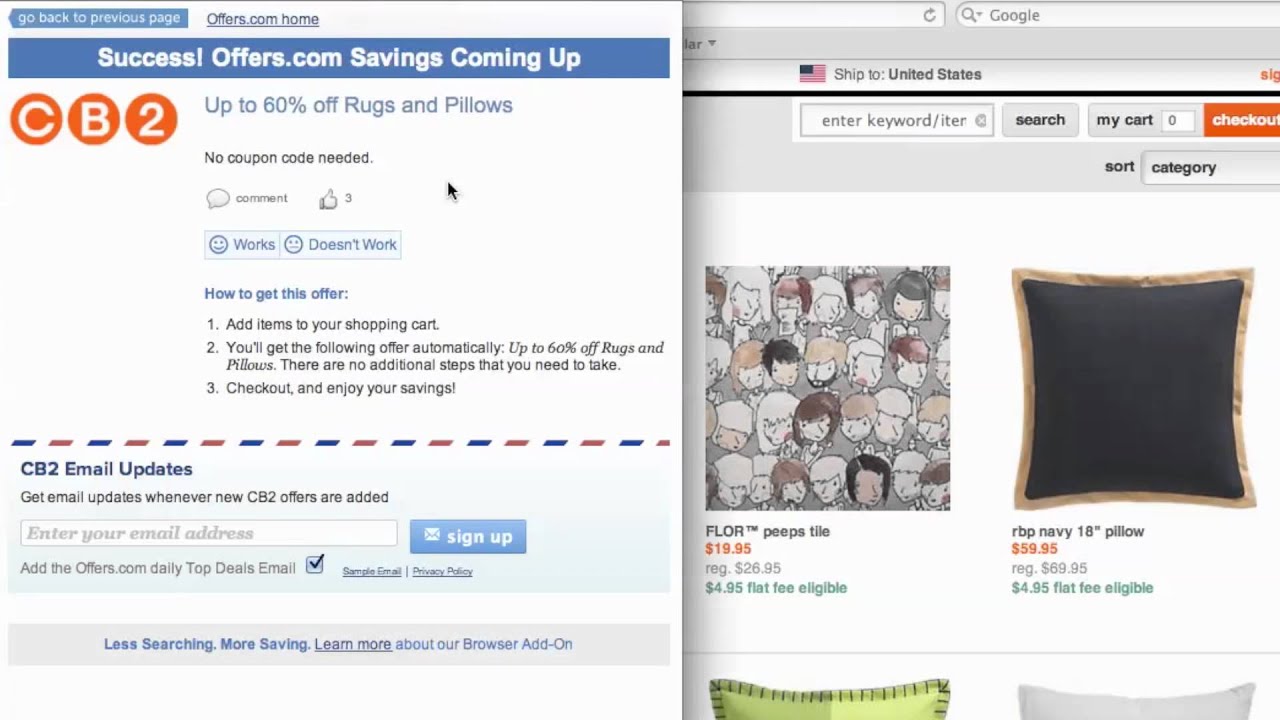Click the CB2 orange logo

click(94, 119)
